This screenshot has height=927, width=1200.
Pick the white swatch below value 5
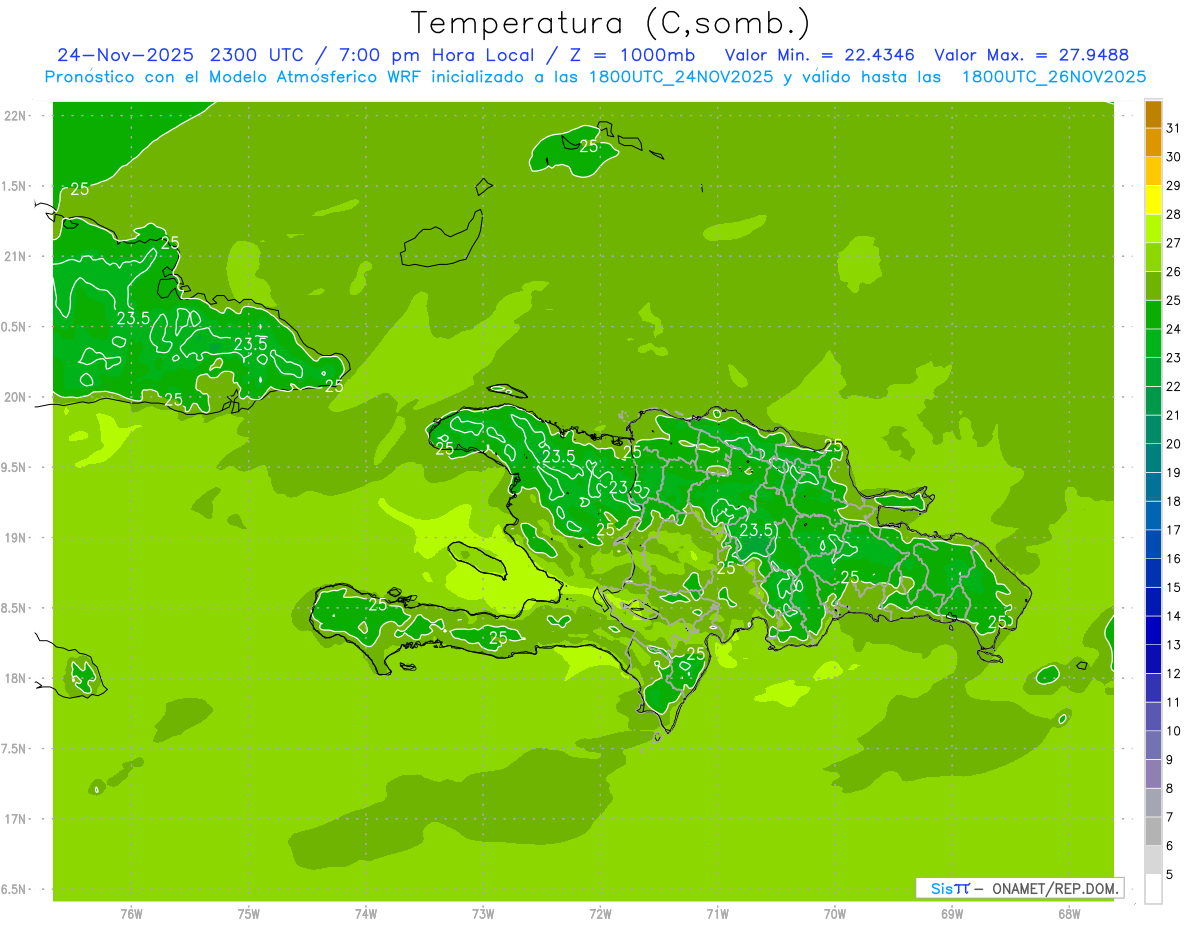[x=1153, y=889]
